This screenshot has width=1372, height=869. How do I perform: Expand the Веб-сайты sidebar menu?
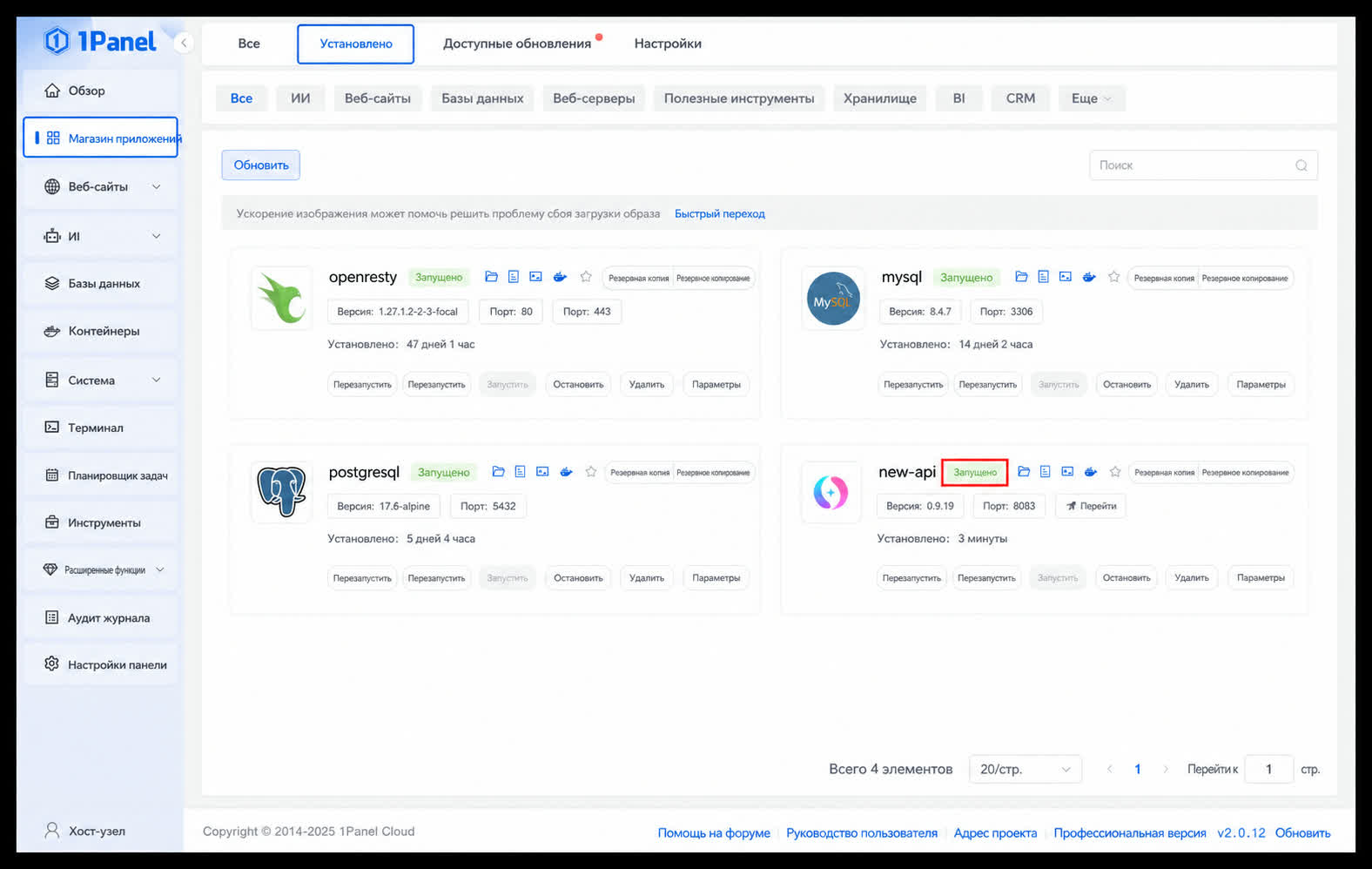coord(157,186)
